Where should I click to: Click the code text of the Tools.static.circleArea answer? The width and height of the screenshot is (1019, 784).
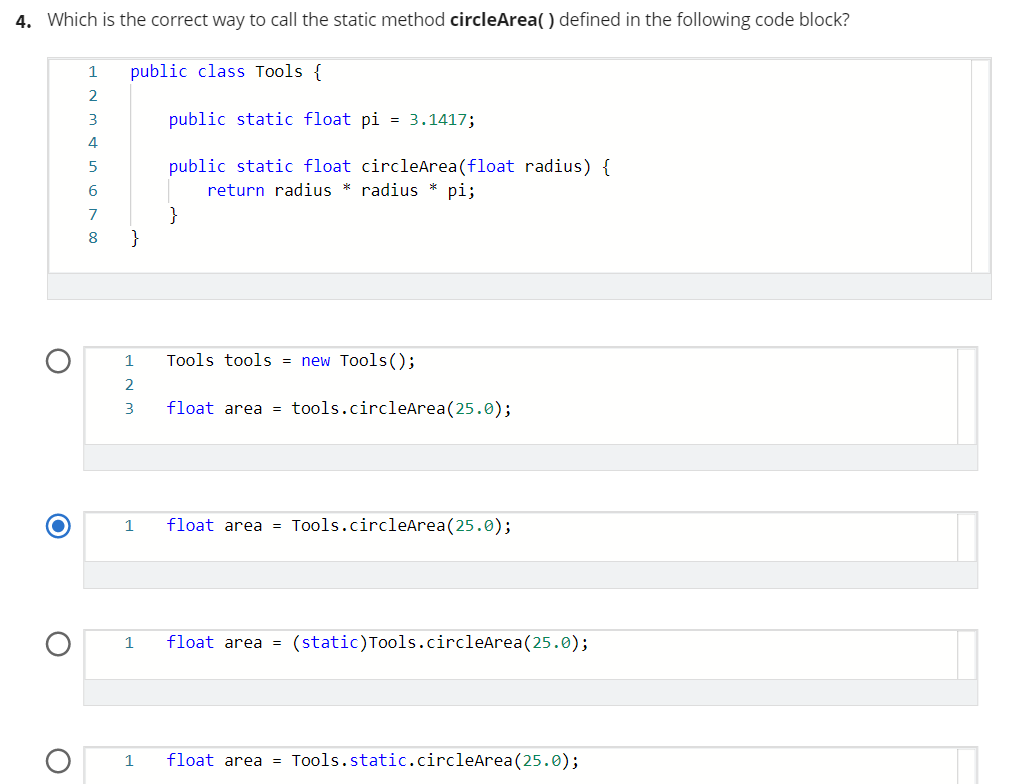[372, 761]
